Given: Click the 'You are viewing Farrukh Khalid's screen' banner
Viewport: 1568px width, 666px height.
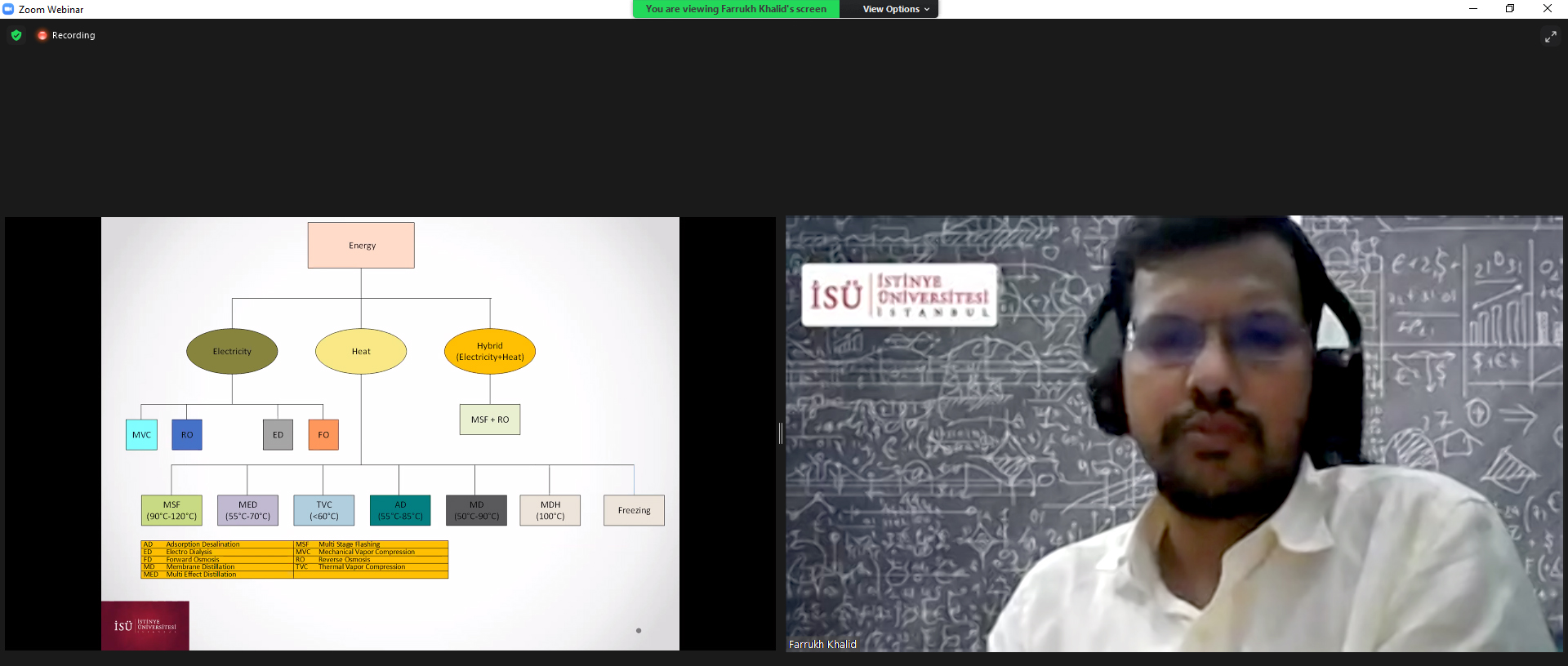Looking at the screenshot, I should click(x=736, y=9).
